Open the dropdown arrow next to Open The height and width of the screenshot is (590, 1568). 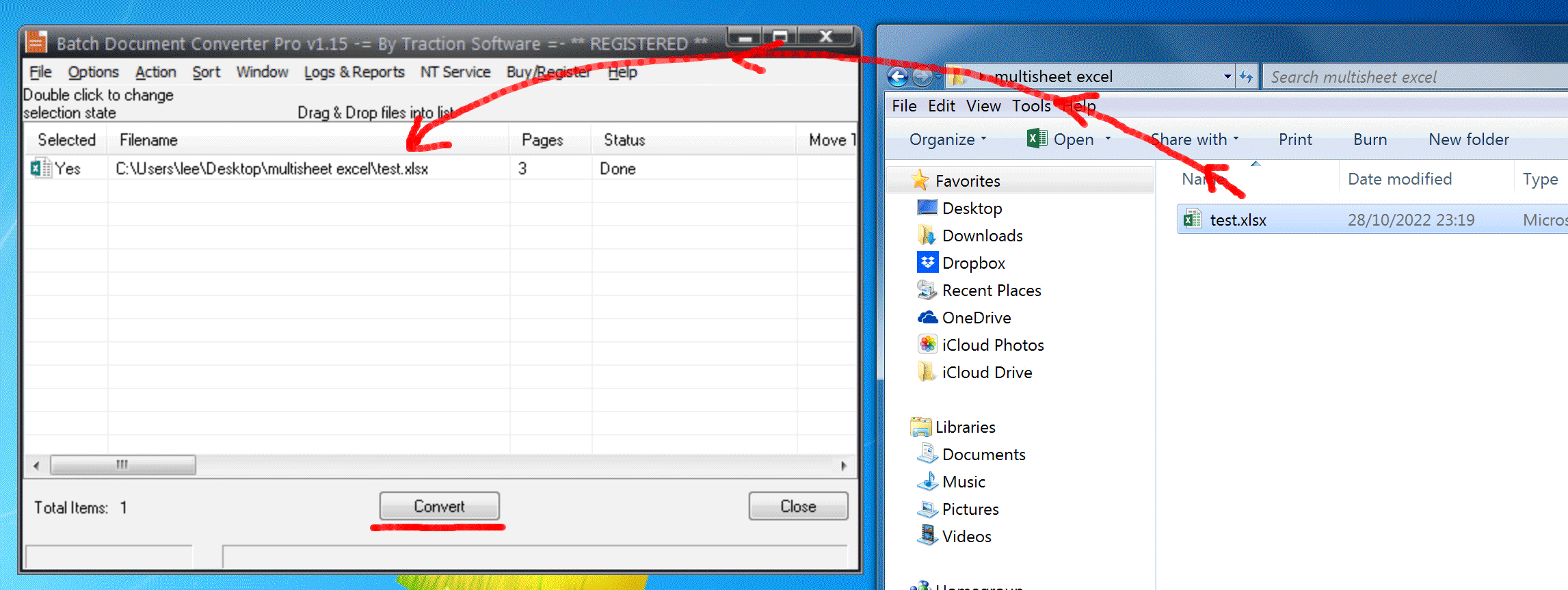click(x=1108, y=139)
